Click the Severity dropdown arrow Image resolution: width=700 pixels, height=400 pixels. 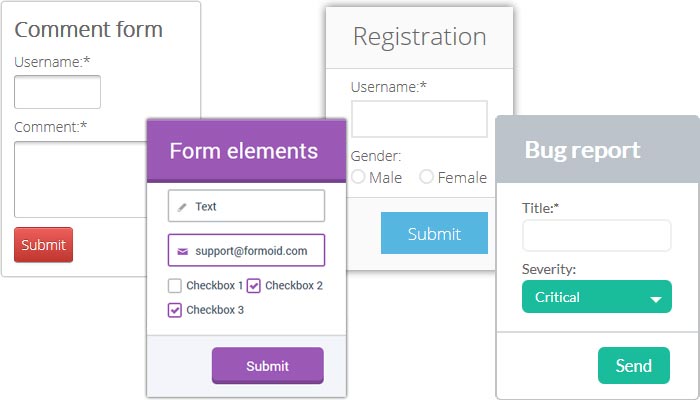657,298
